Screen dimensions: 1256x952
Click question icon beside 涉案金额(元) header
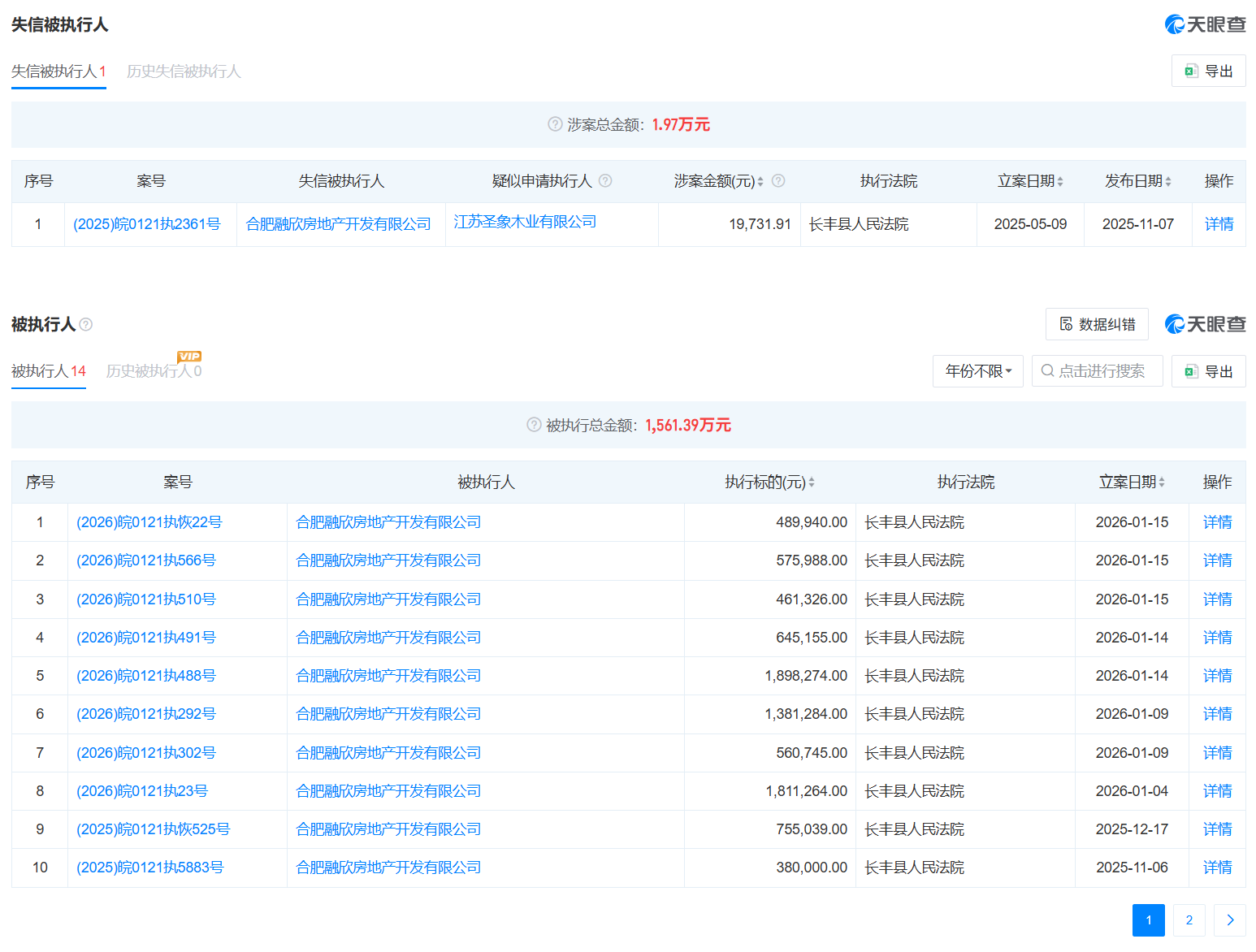tap(777, 181)
